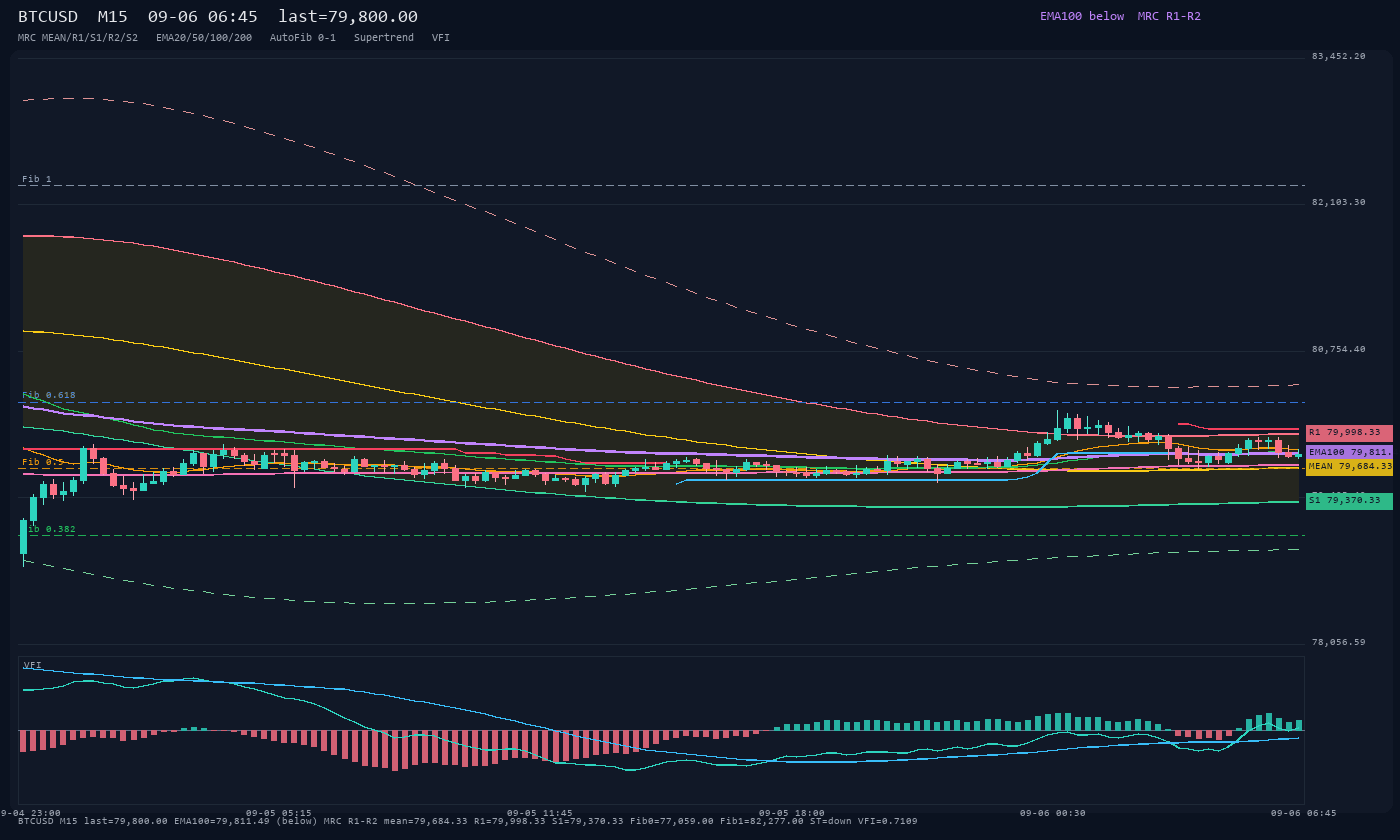
Task: Click the 83,452.20 price axis label
Action: tap(1338, 56)
